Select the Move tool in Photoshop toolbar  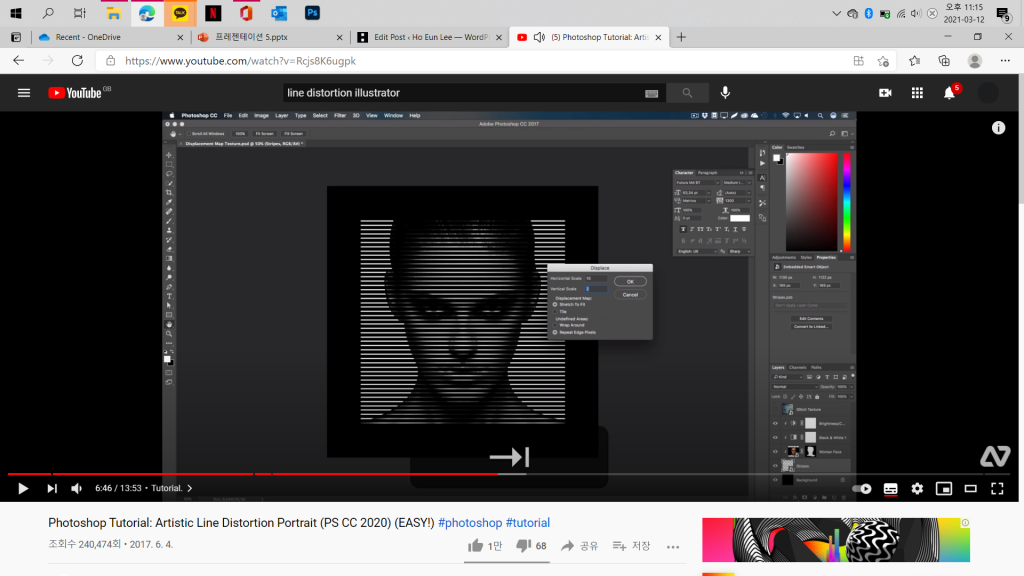[169, 155]
